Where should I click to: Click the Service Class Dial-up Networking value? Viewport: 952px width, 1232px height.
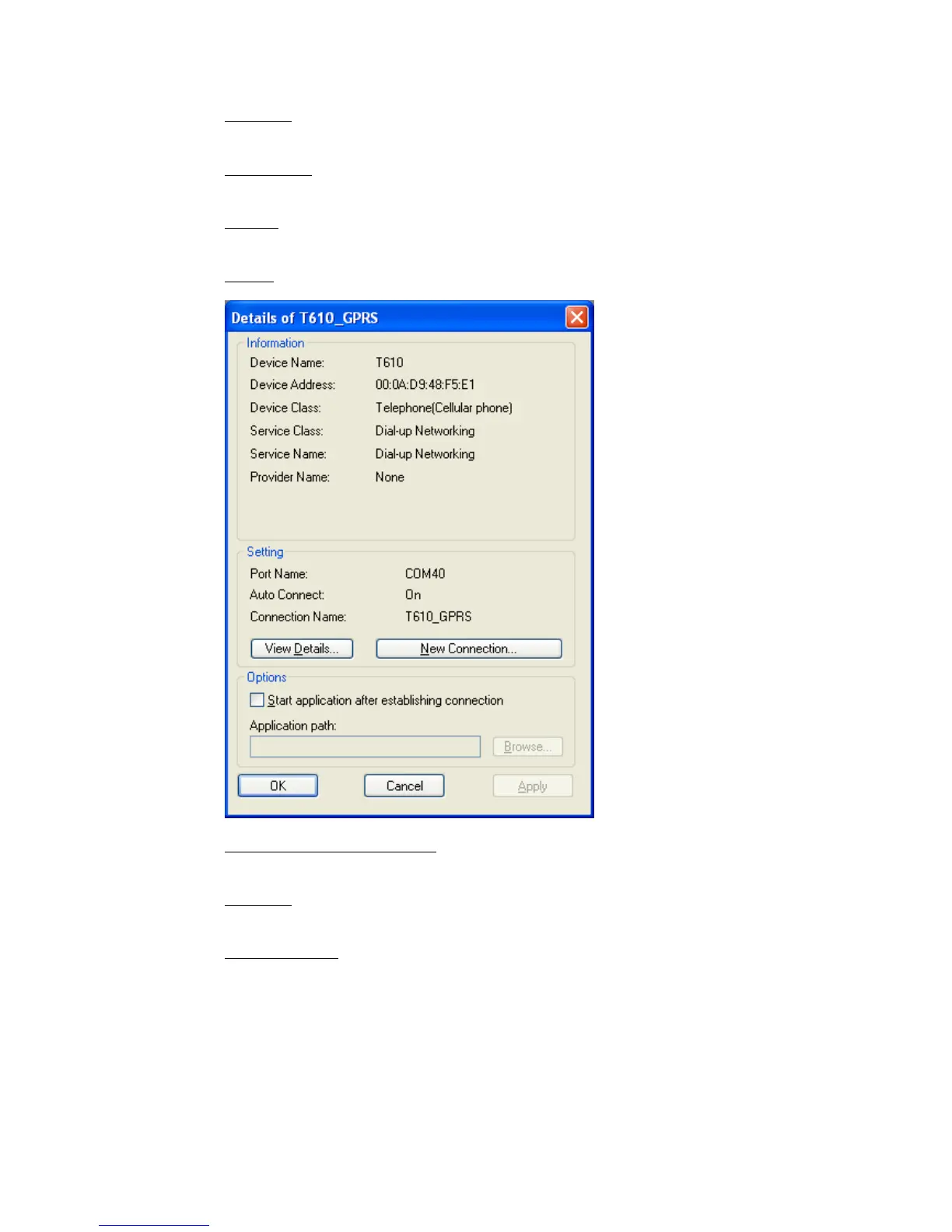pos(425,431)
